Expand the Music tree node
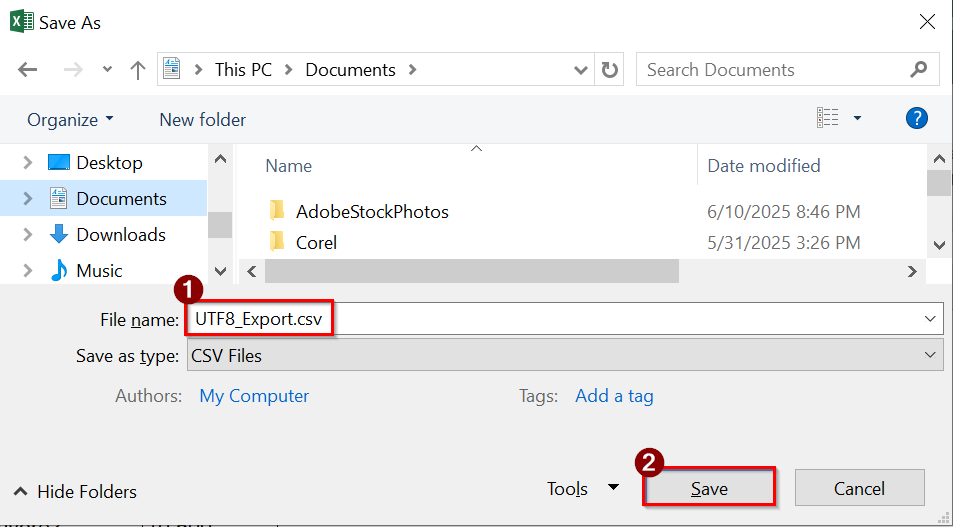Image resolution: width=953 pixels, height=527 pixels. pos(27,270)
